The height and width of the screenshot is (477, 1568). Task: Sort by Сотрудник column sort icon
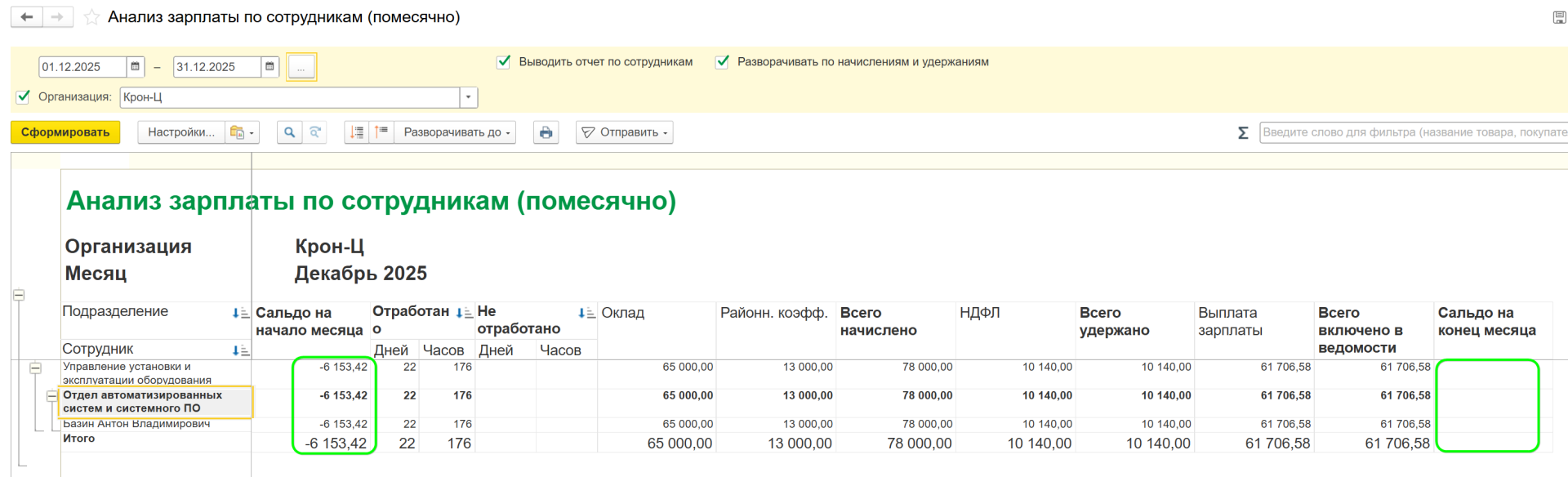coord(240,350)
